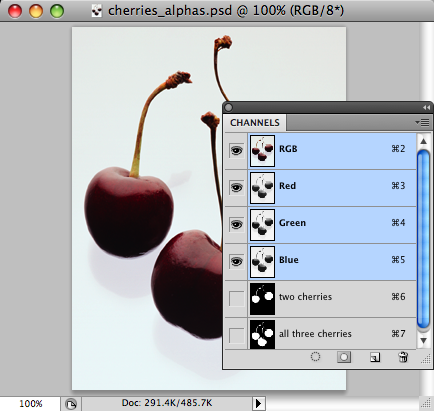Create new channel icon
Viewport: 434px width, 411px height.
pos(375,357)
